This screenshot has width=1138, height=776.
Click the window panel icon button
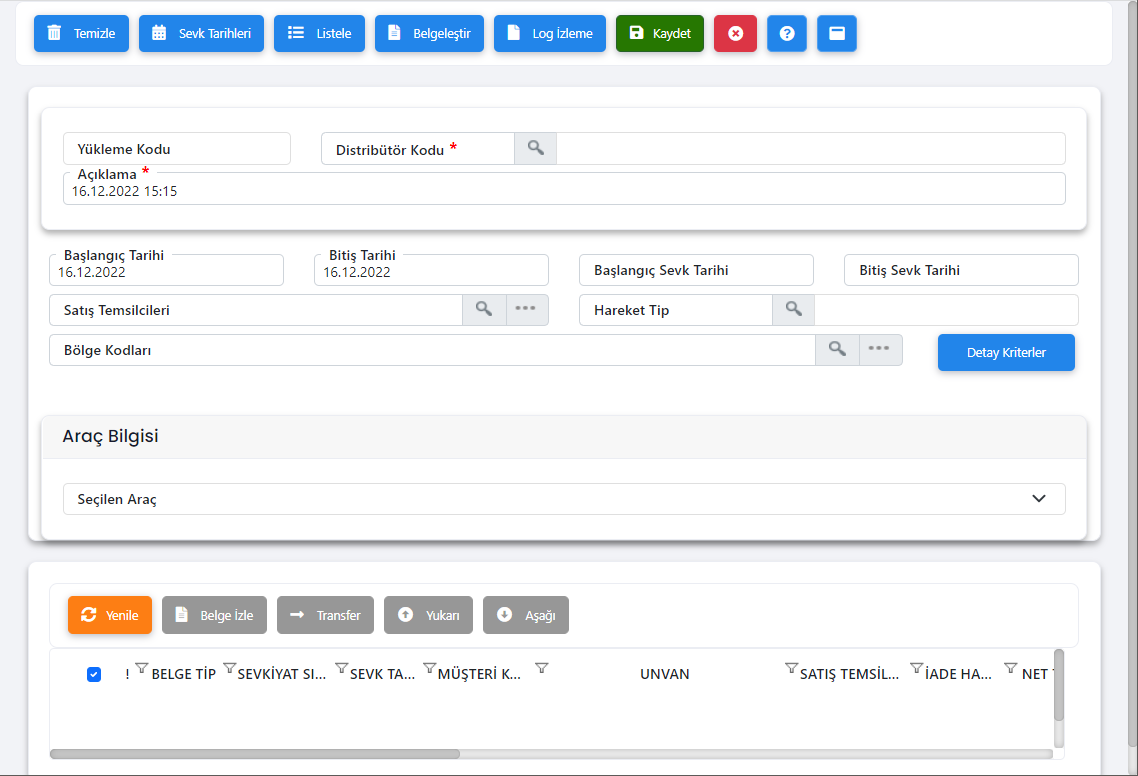(x=837, y=33)
